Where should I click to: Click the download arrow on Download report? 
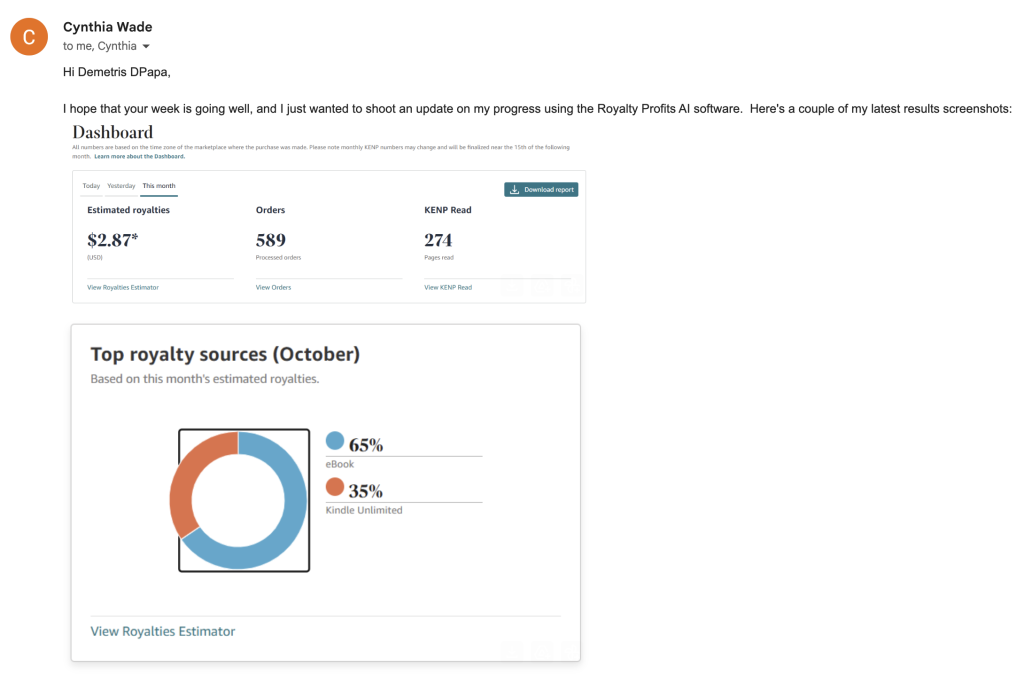coord(514,189)
